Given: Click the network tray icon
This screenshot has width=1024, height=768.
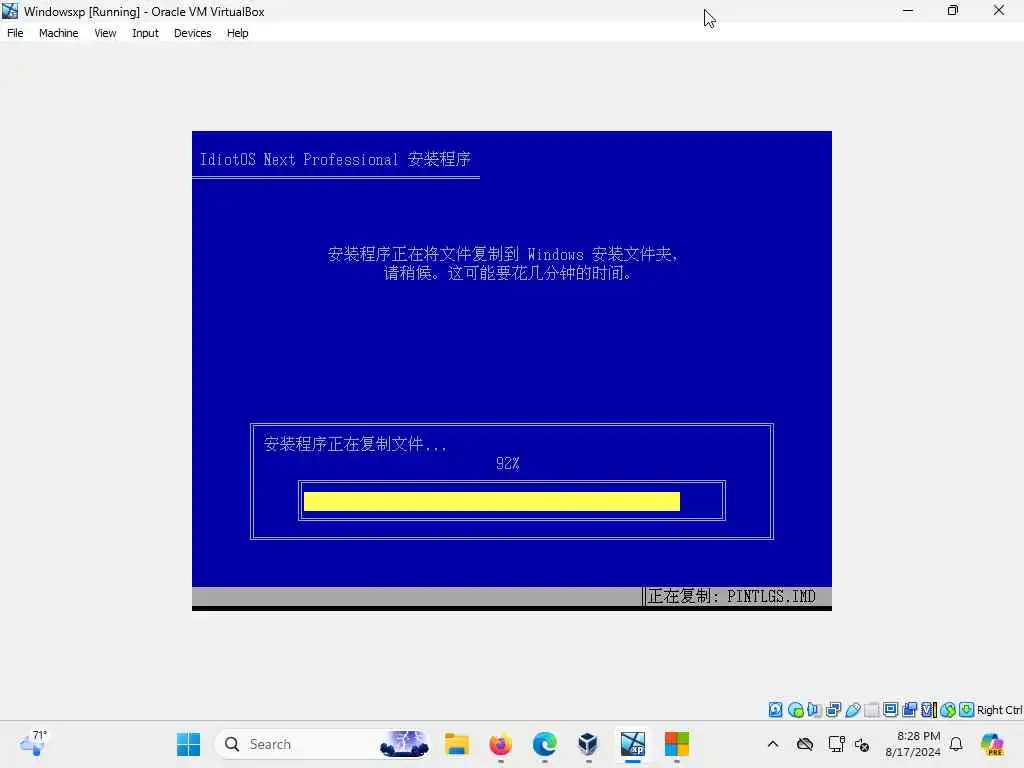Looking at the screenshot, I should click(836, 744).
